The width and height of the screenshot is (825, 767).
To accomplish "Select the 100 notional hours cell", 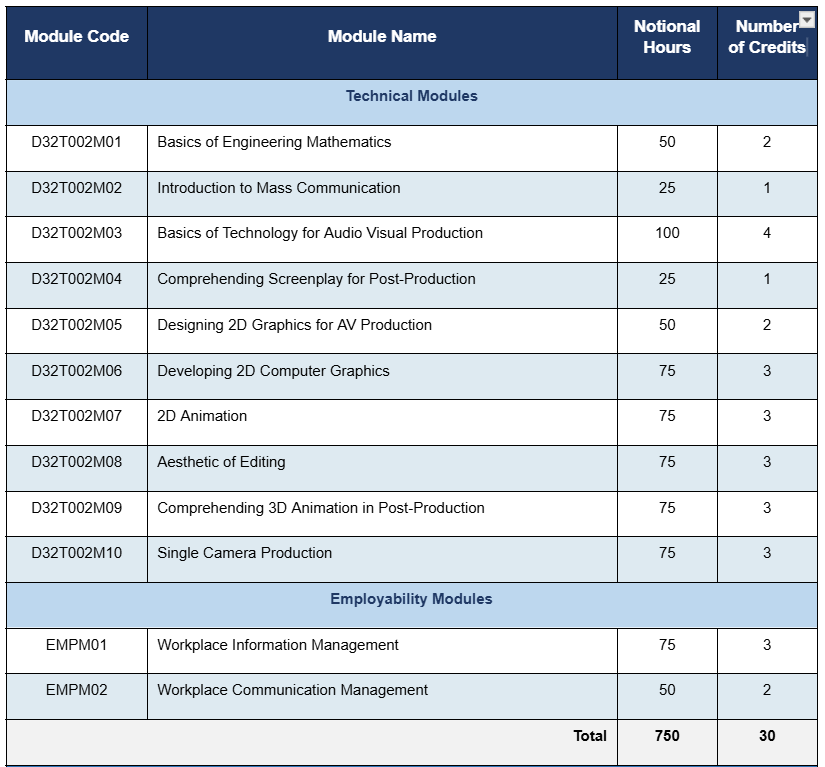I will (x=667, y=234).
